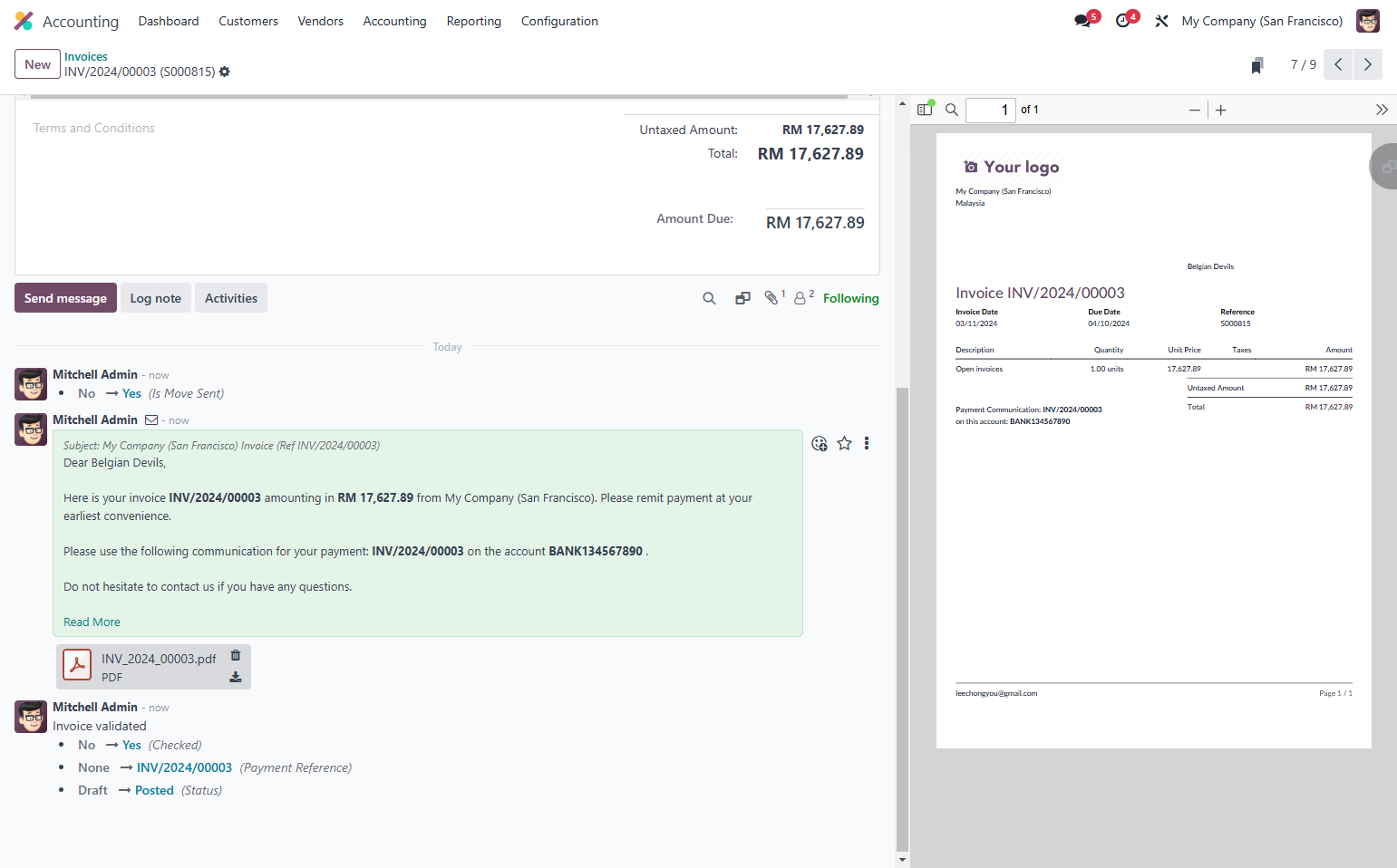Open the Vendors menu

tap(321, 21)
